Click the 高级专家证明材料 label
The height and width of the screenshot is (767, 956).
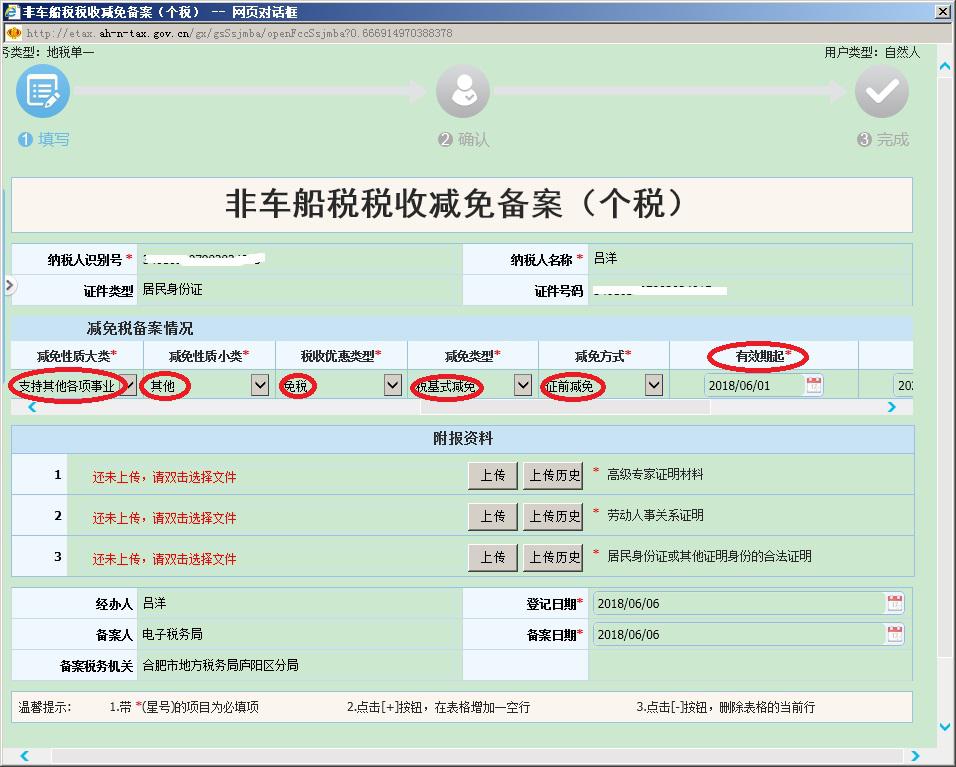[655, 474]
